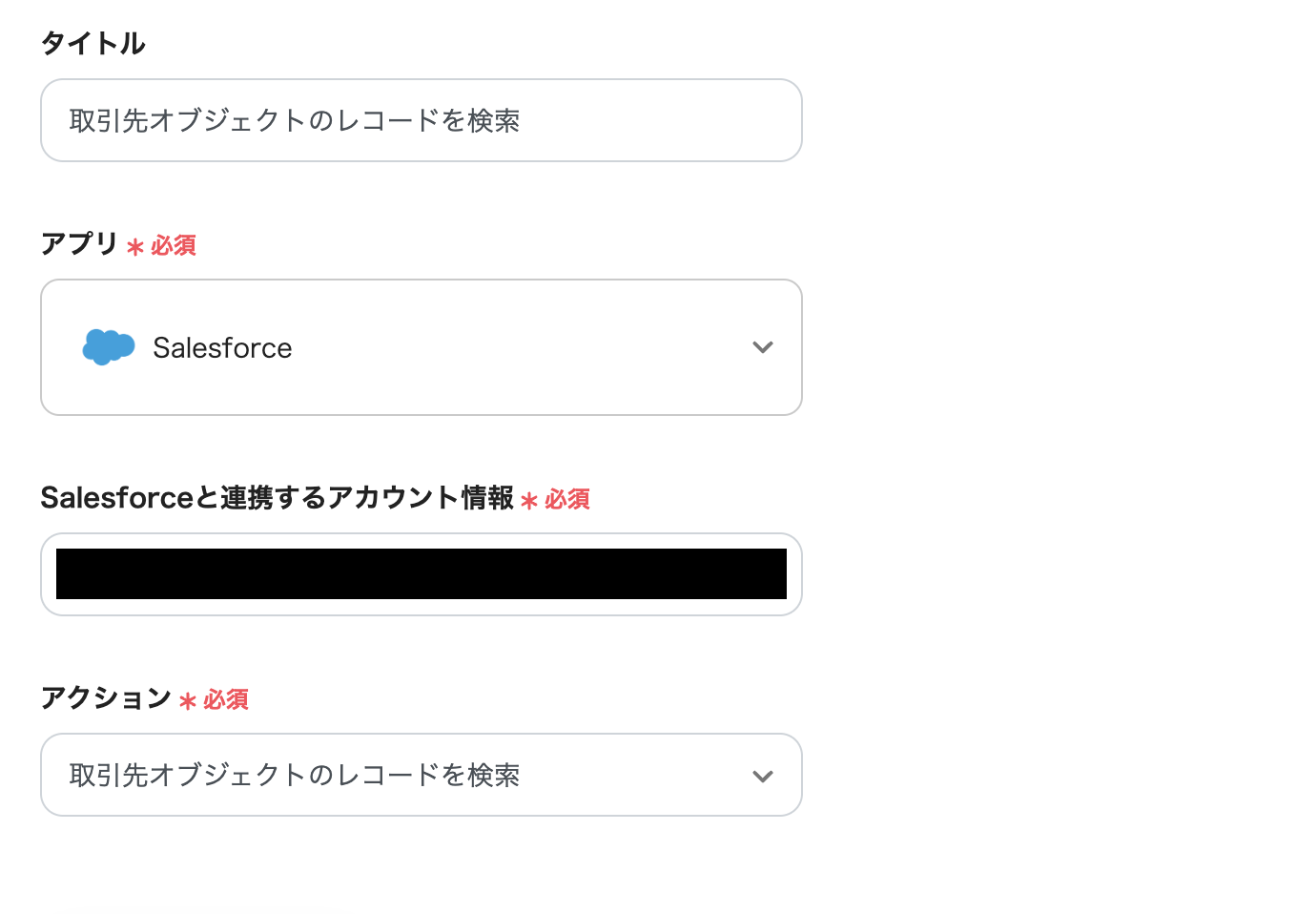Click the 必須 marker beside アクション
This screenshot has width=1316, height=914.
click(x=226, y=700)
